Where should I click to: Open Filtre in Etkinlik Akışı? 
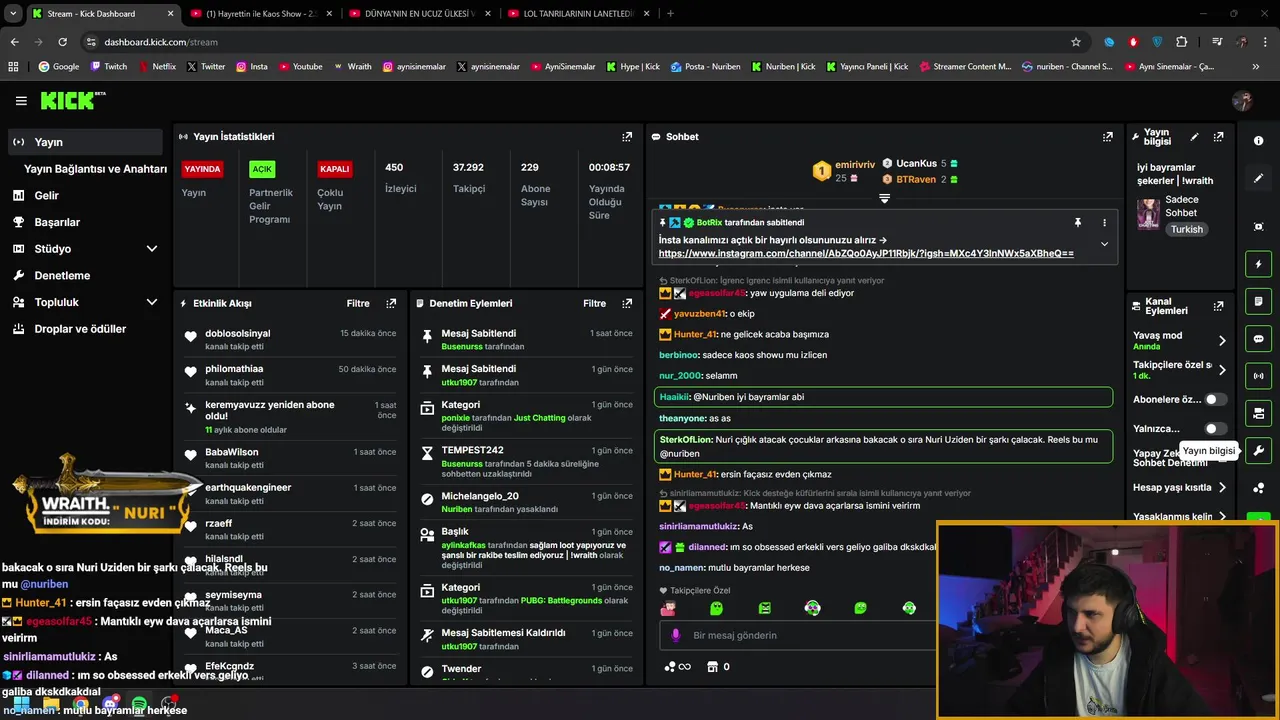pyautogui.click(x=358, y=303)
